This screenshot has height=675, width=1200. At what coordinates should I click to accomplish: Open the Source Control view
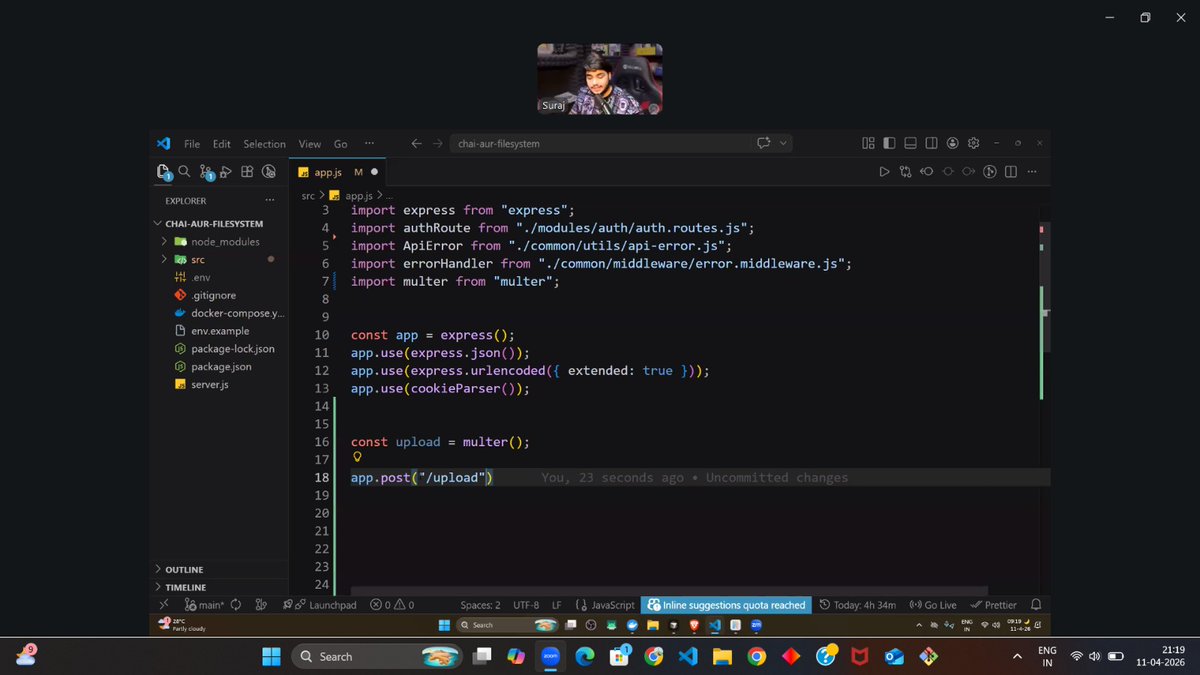coord(206,171)
